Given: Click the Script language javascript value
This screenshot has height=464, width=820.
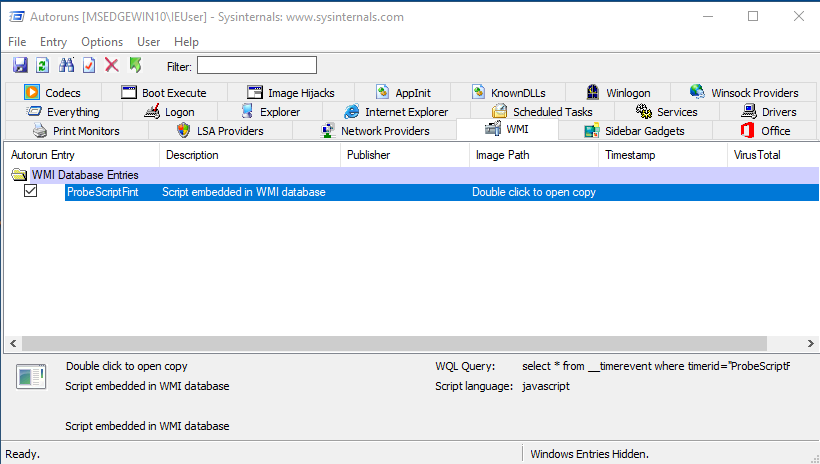Looking at the screenshot, I should (546, 386).
